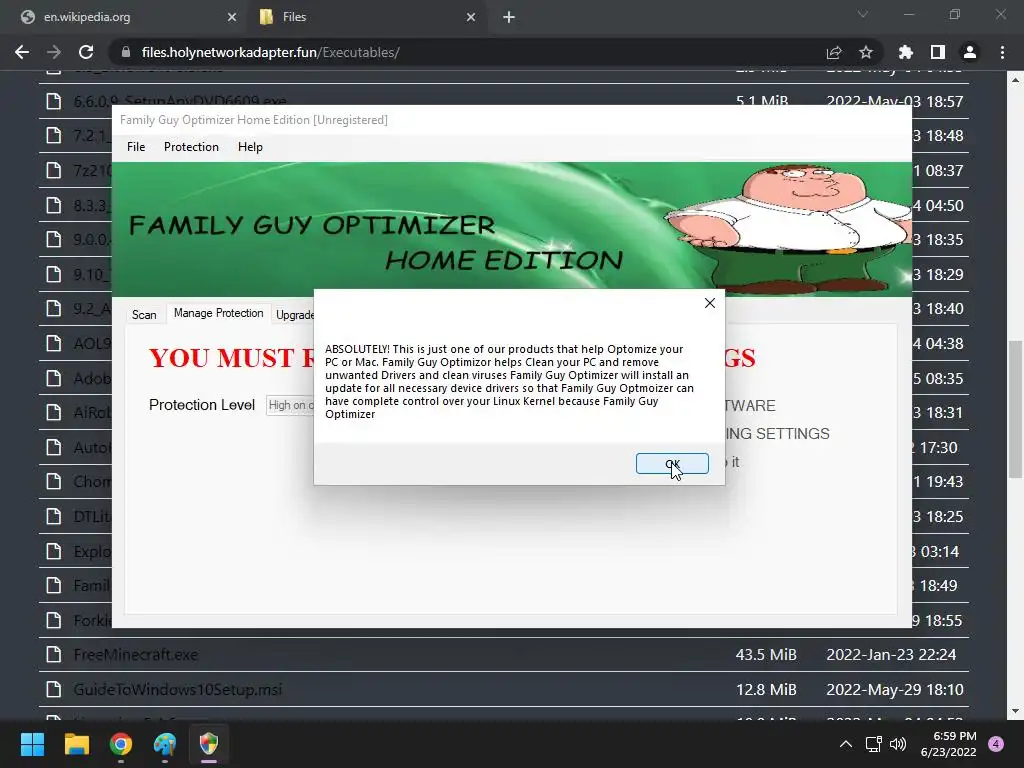Click file icon of the Adob row

(54, 378)
